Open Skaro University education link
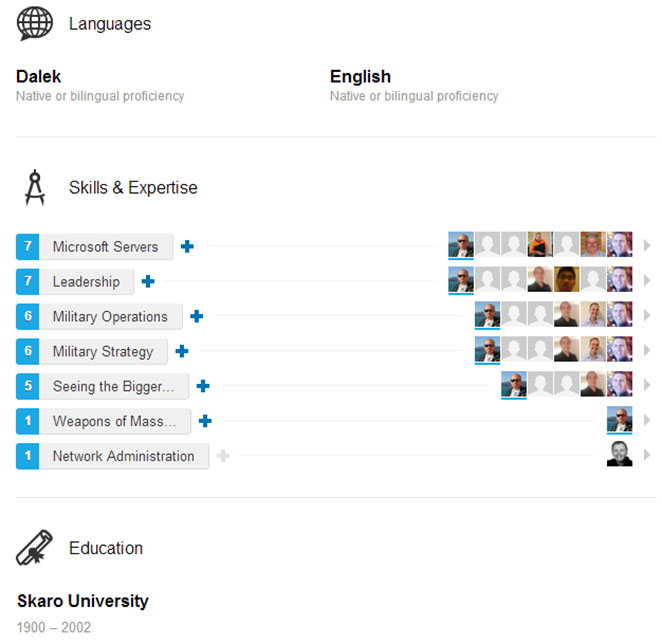662x644 pixels. tap(83, 601)
